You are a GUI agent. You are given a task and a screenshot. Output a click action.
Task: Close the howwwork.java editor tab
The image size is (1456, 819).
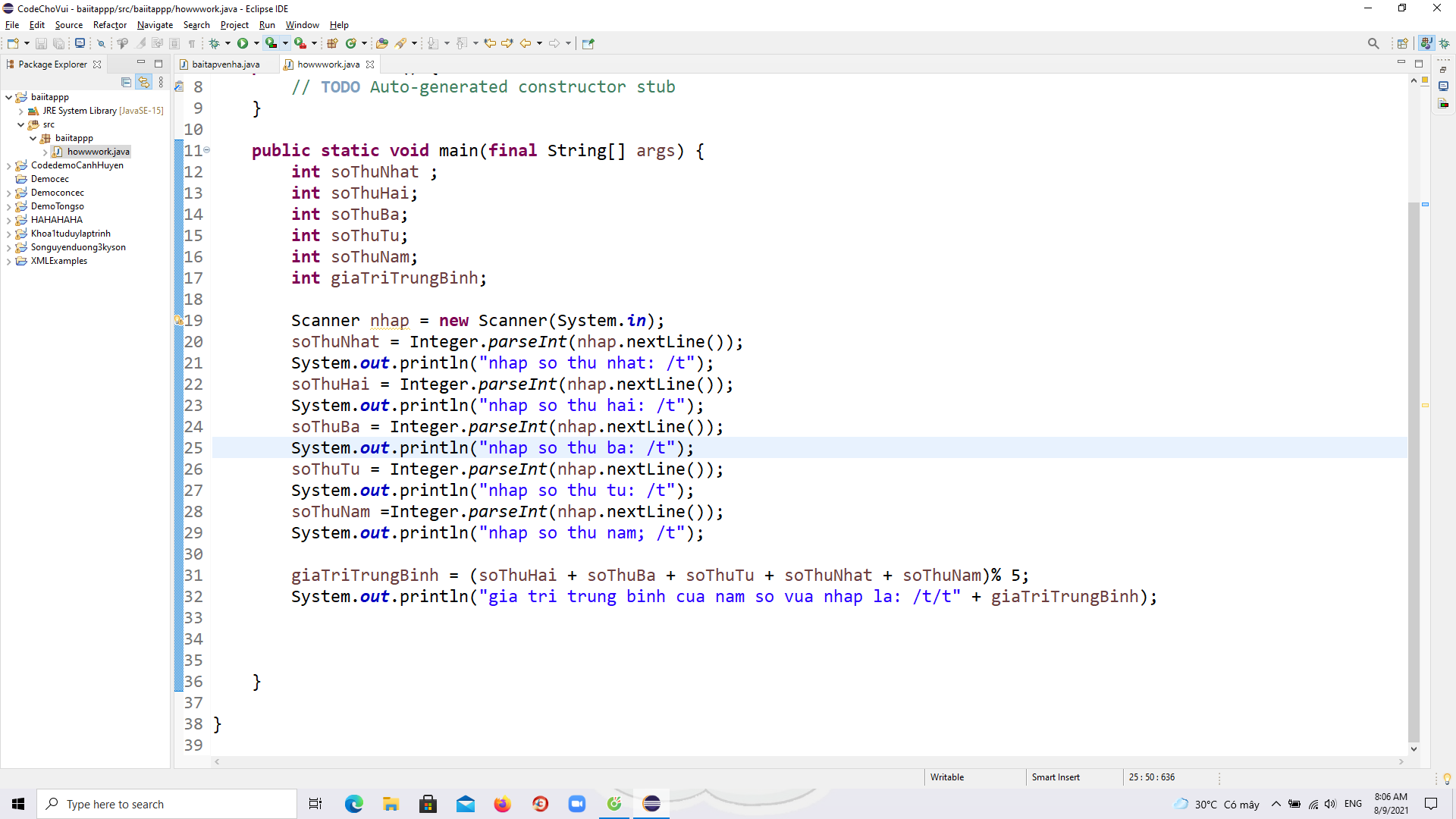[370, 64]
